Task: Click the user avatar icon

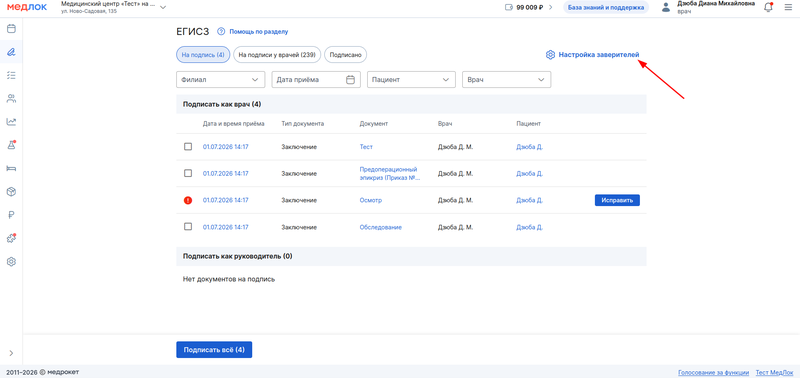Action: 665,8
